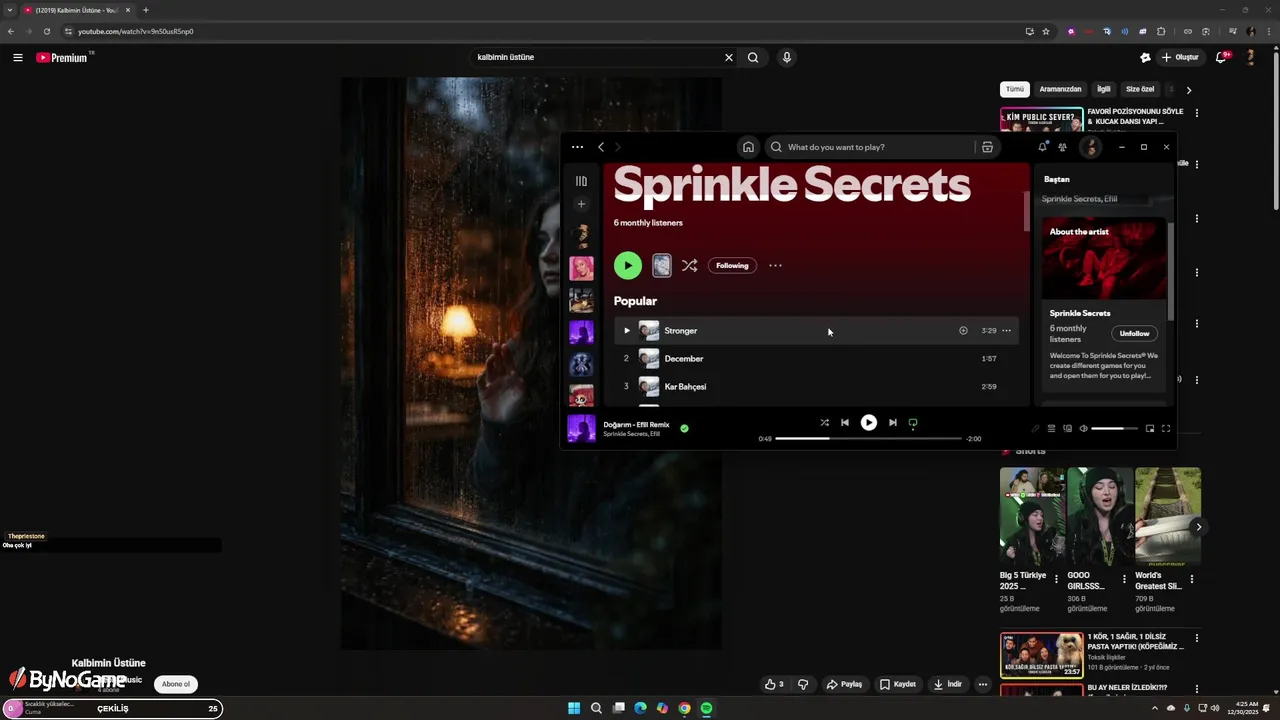Click the Abone ol subscribe button
This screenshot has height=720, width=1280.
pyautogui.click(x=176, y=684)
